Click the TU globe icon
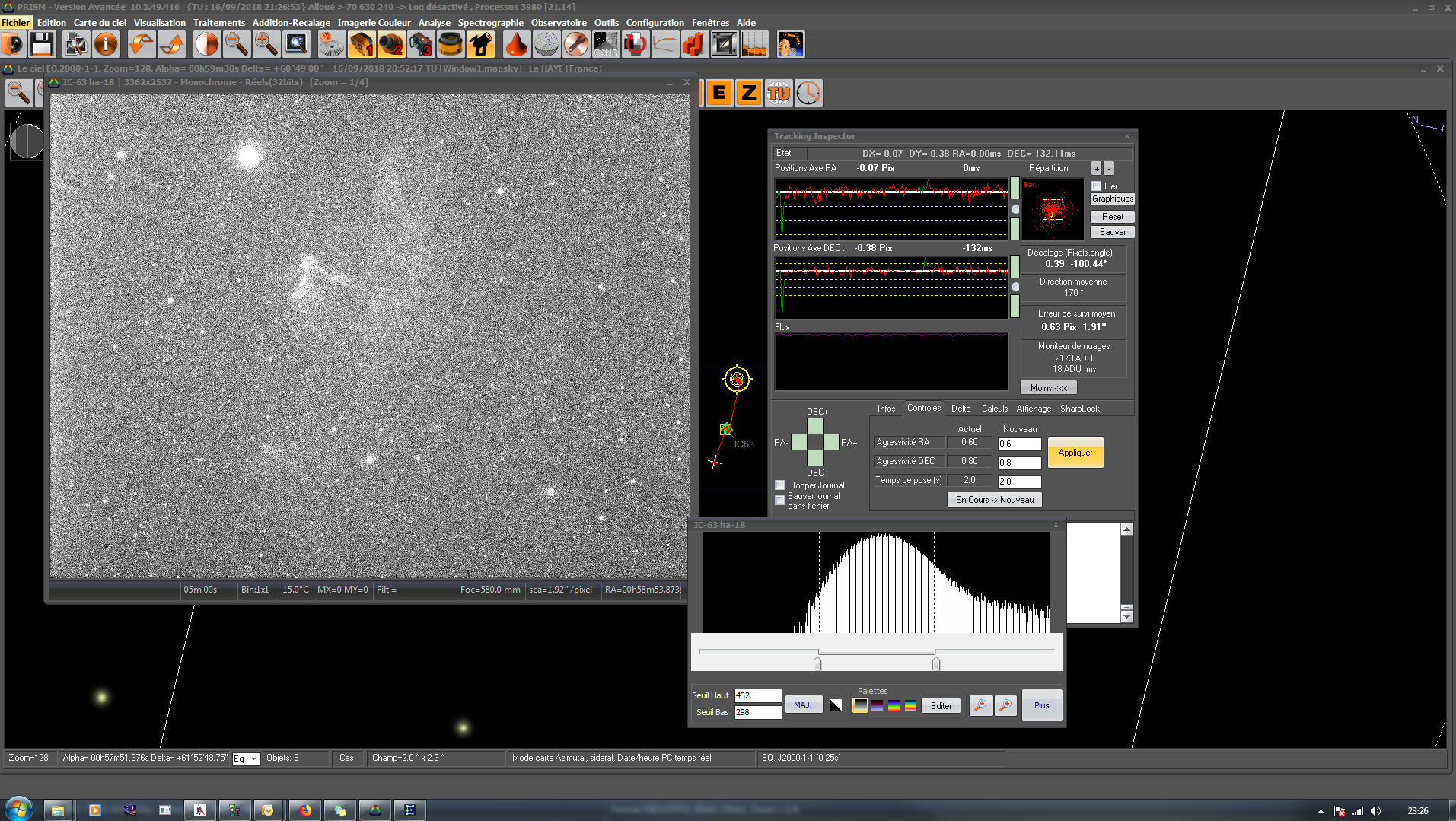Image resolution: width=1456 pixels, height=821 pixels. click(779, 94)
